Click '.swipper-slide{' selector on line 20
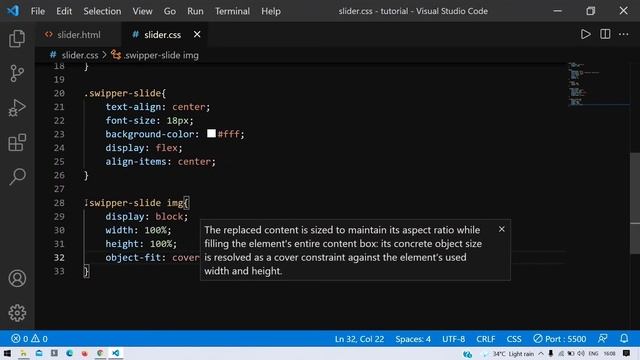 (x=125, y=93)
